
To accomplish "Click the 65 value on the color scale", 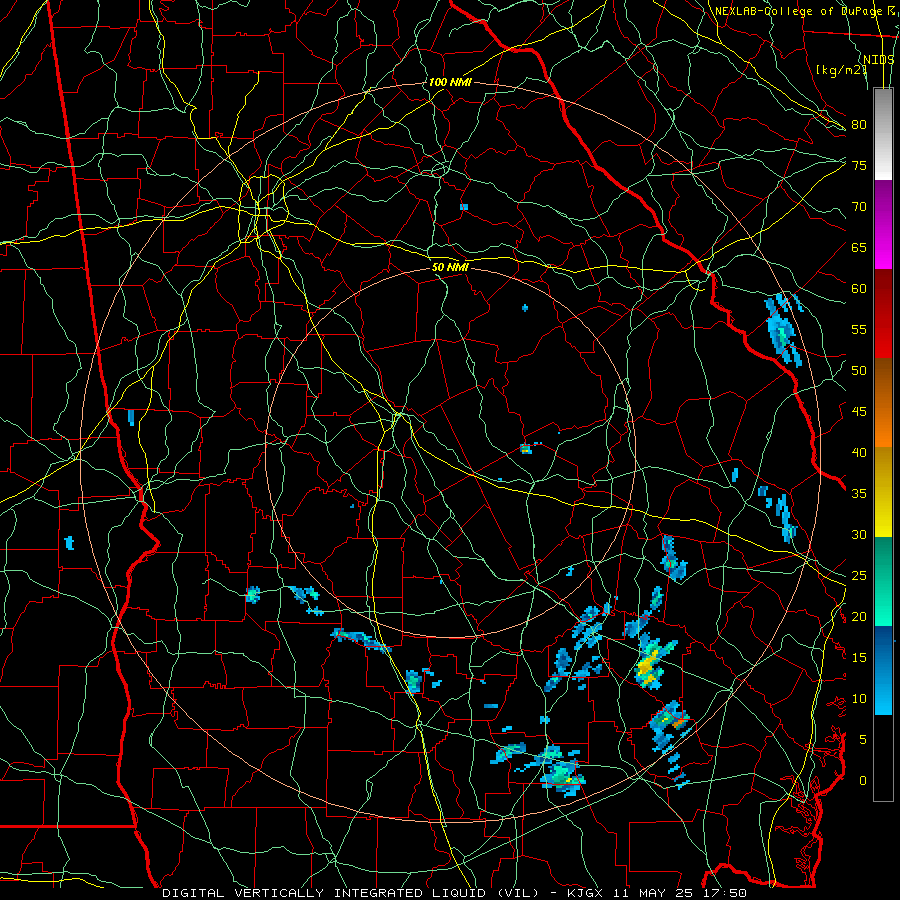I will (x=859, y=247).
